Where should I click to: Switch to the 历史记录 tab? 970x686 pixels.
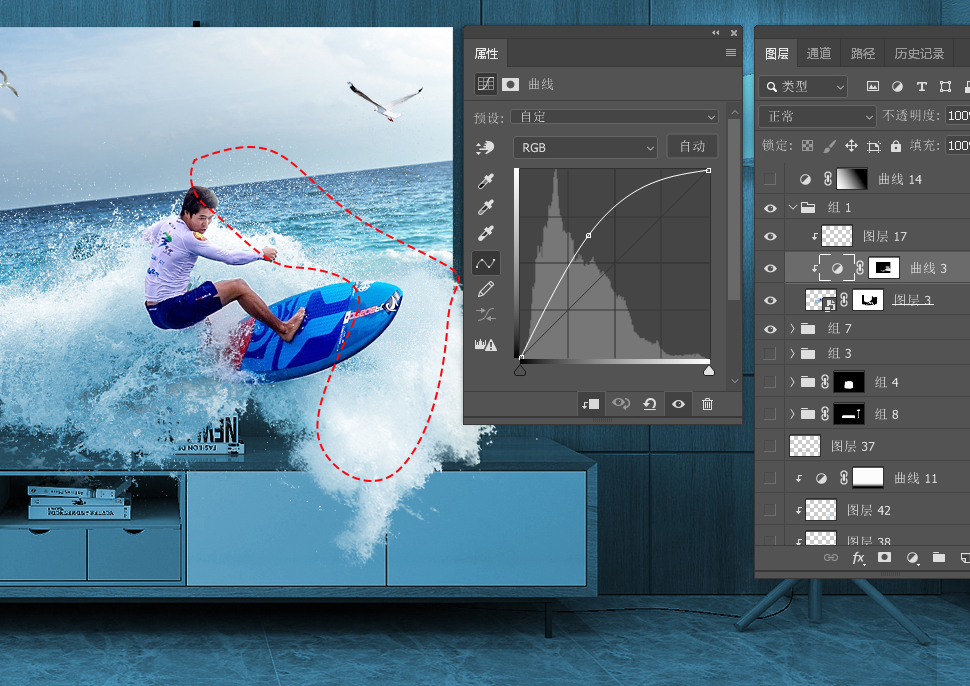(919, 54)
